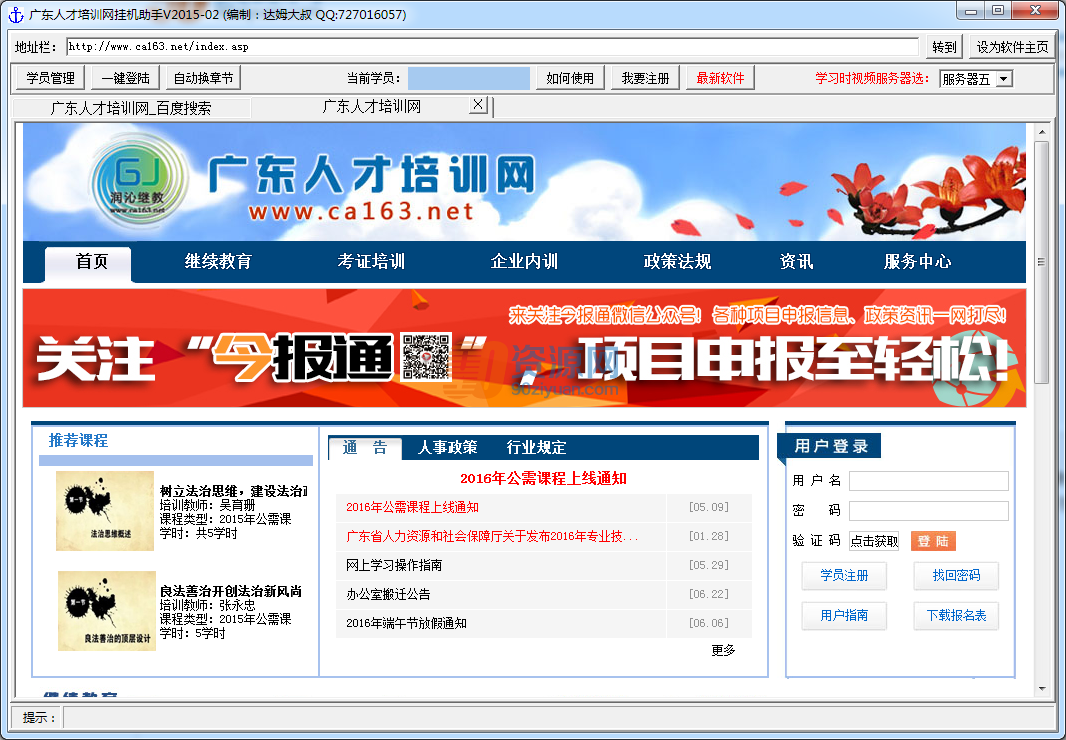The height and width of the screenshot is (740, 1066).
Task: Click 推荐课程 section heading
Action: (78, 441)
